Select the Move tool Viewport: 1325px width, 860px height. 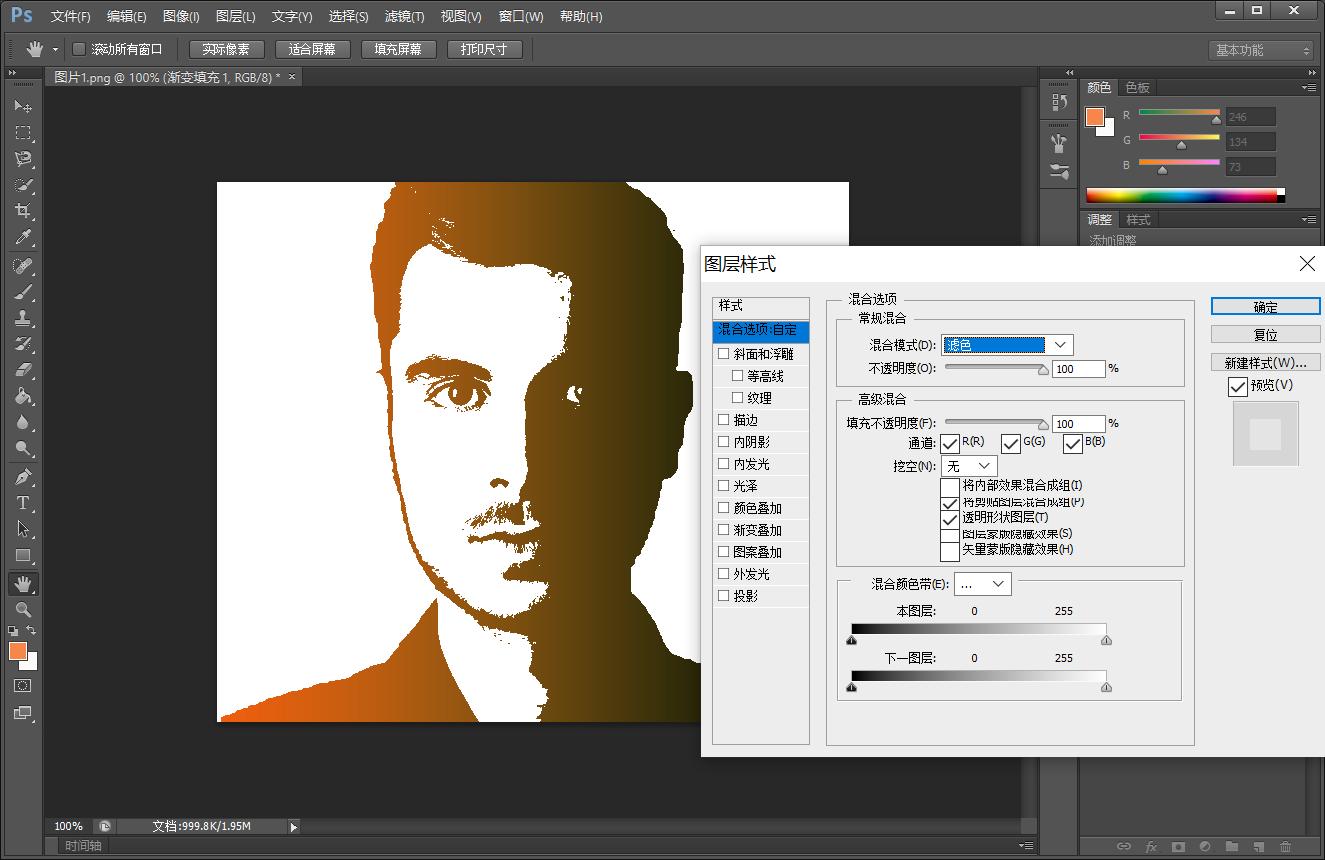tap(23, 106)
